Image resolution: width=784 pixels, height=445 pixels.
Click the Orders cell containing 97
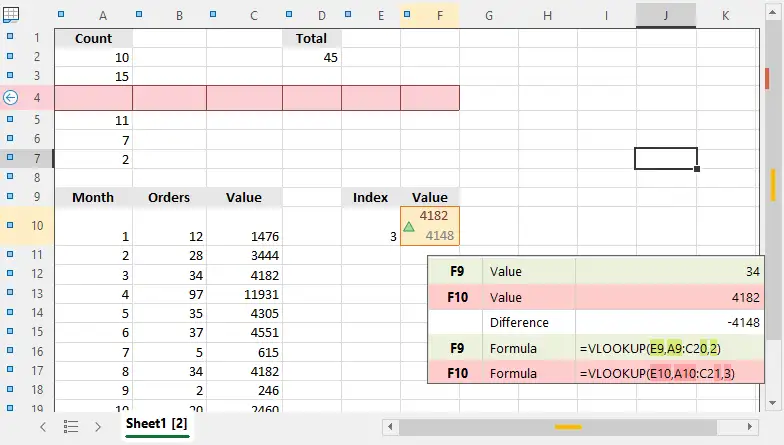click(169, 294)
